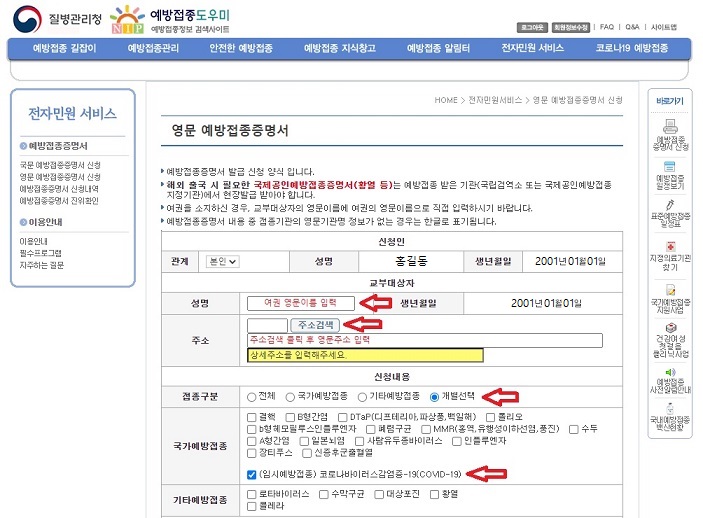Click the 여권 영문이름 입력 name field
The height and width of the screenshot is (518, 703).
300,303
